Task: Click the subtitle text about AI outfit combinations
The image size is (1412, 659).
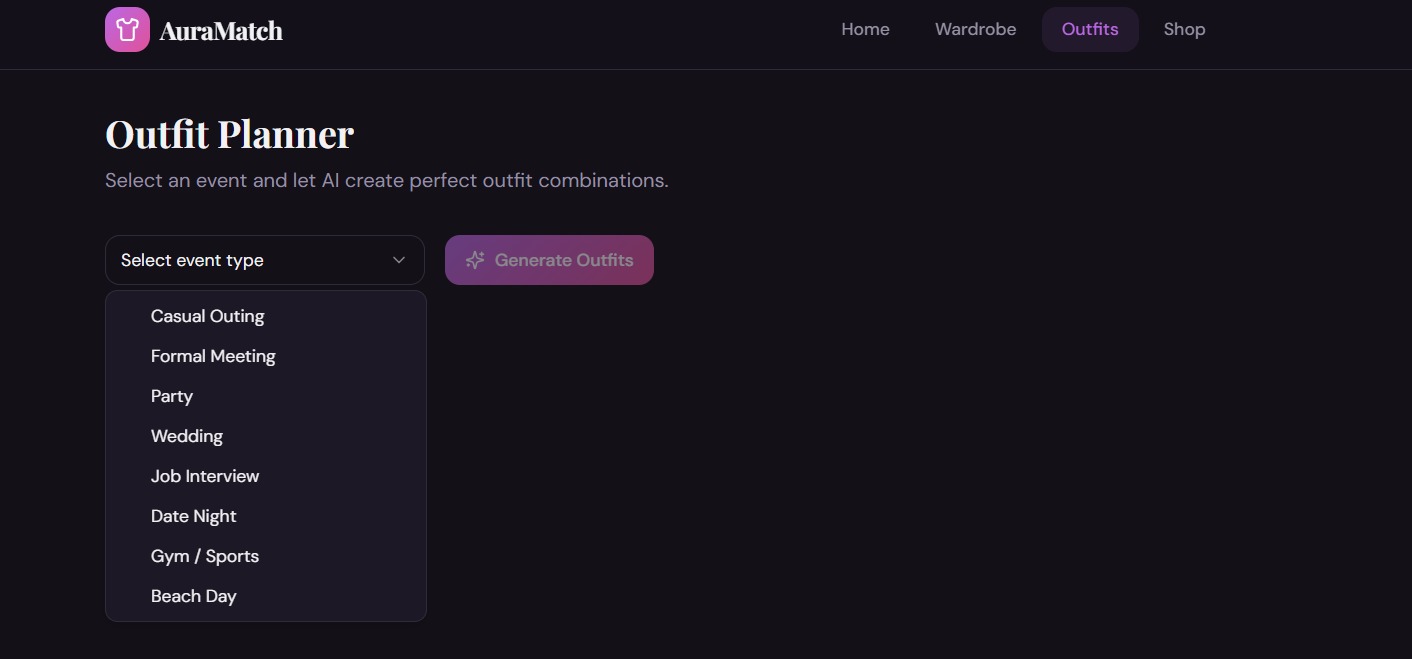Action: [x=387, y=181]
